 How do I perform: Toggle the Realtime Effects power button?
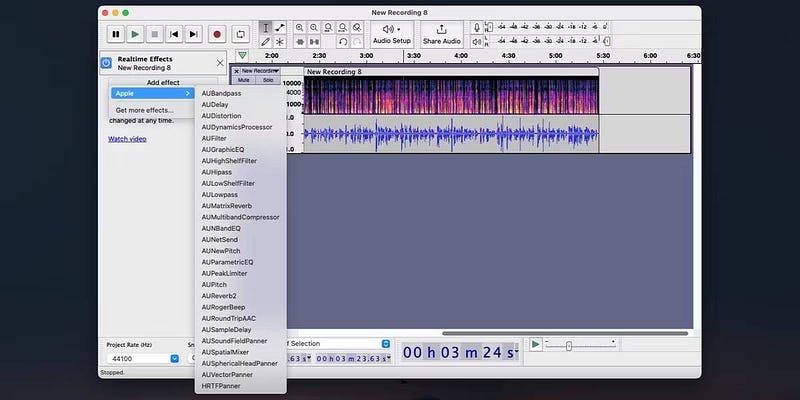(106, 63)
